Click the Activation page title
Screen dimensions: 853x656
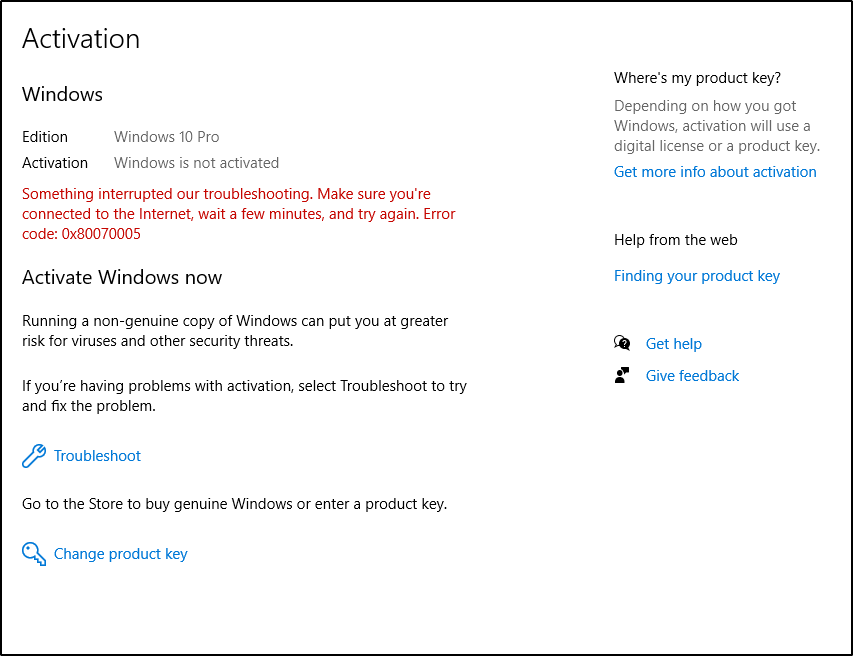tap(81, 39)
